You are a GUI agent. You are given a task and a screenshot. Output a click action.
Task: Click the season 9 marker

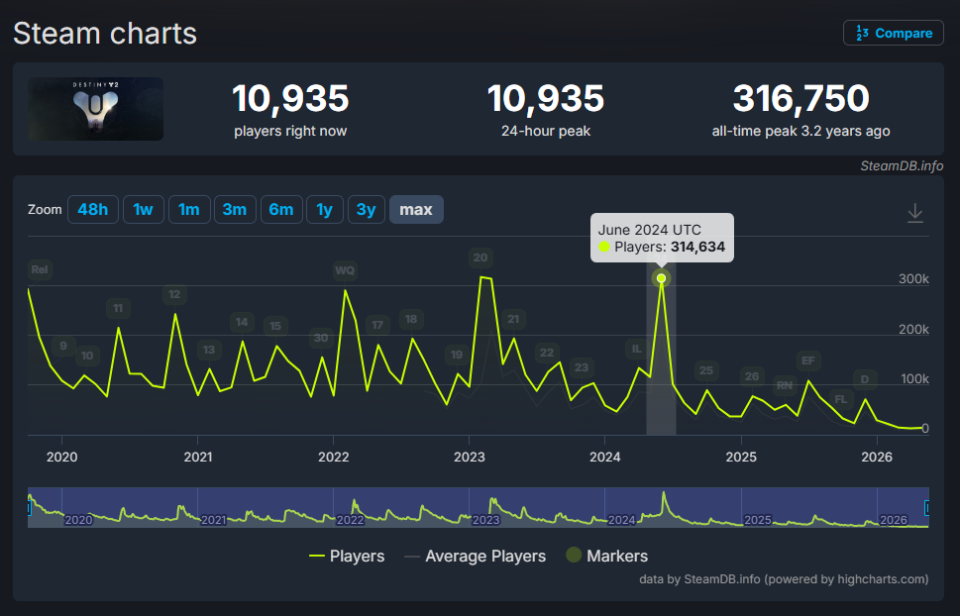pos(63,346)
